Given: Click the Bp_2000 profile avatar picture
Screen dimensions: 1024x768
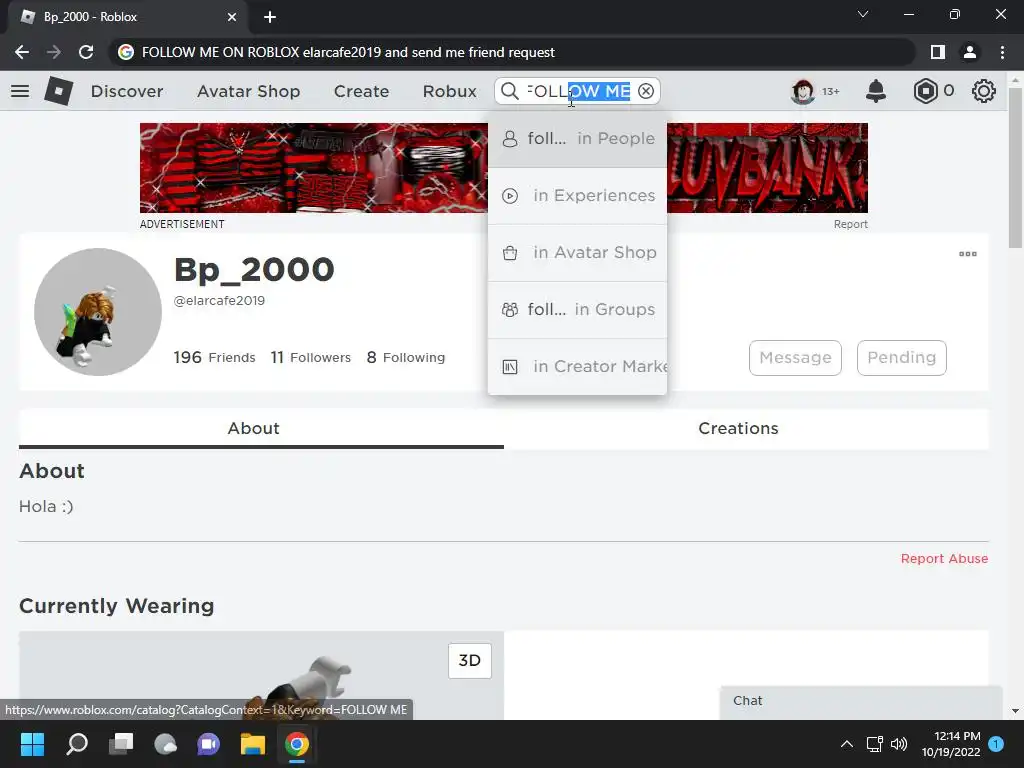Looking at the screenshot, I should (98, 312).
